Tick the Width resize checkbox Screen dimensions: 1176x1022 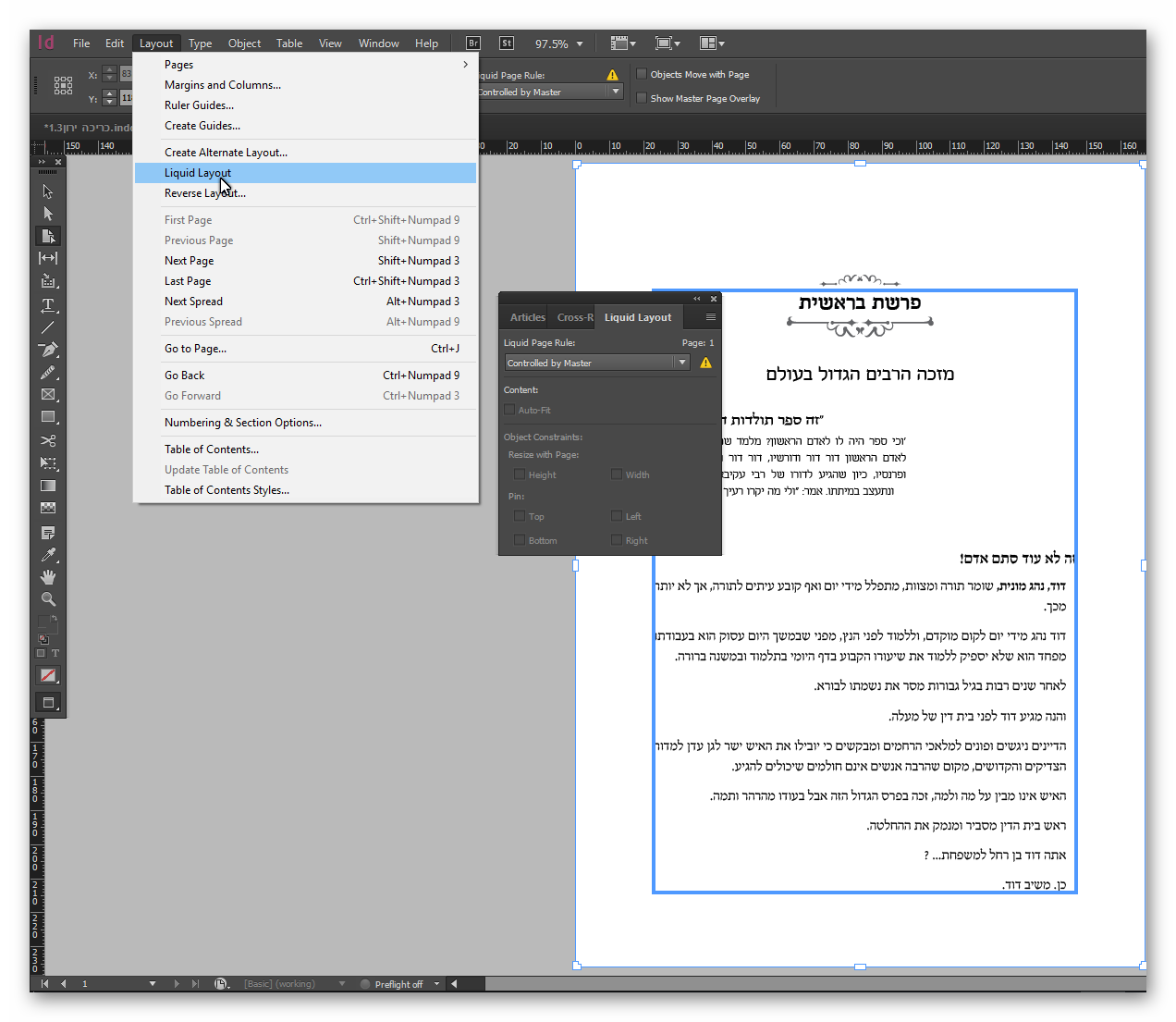(x=617, y=474)
